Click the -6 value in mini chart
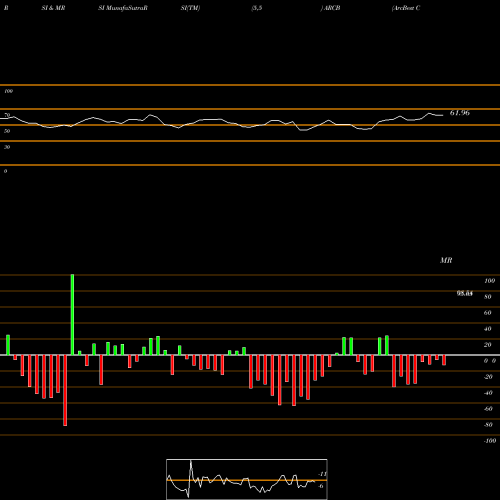 pos(321,486)
